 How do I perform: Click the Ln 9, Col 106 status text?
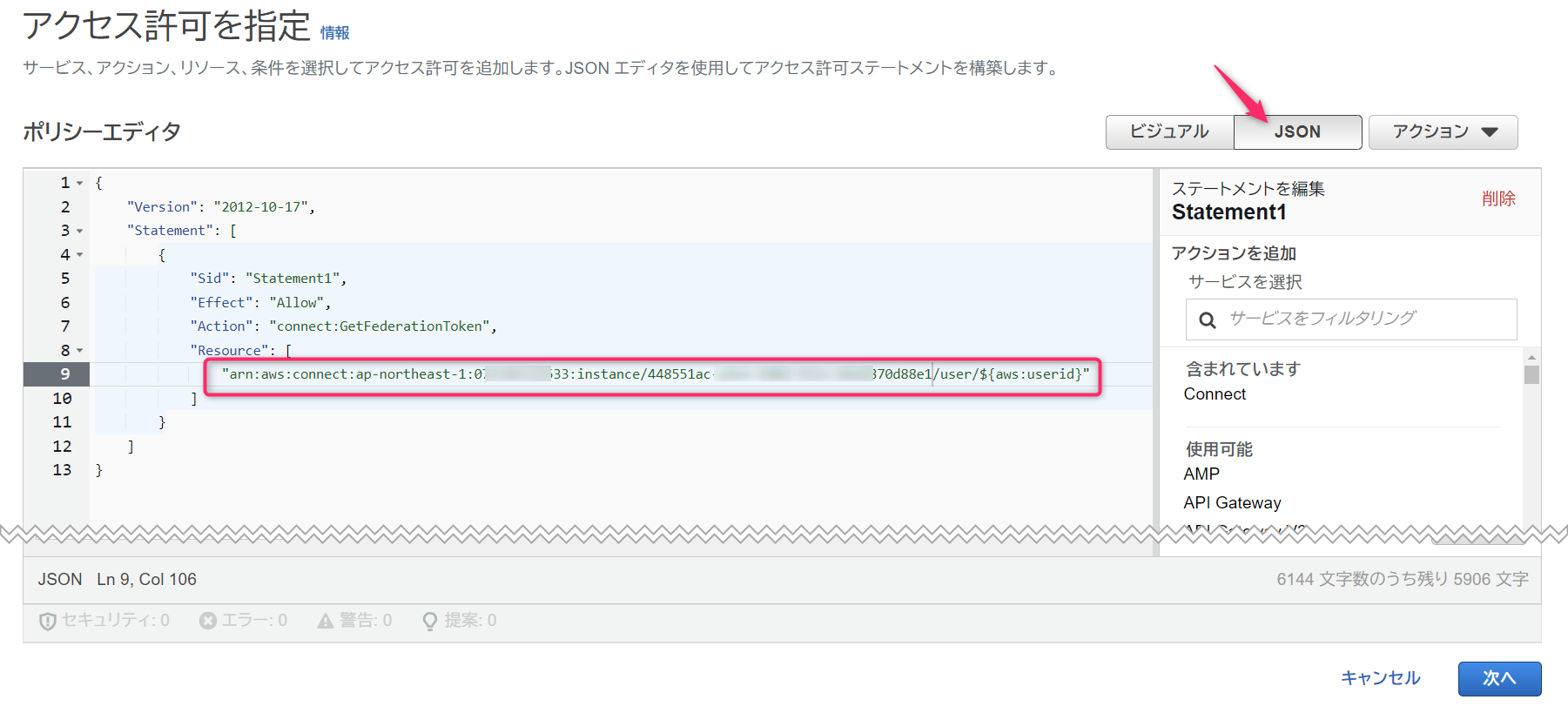click(x=146, y=580)
